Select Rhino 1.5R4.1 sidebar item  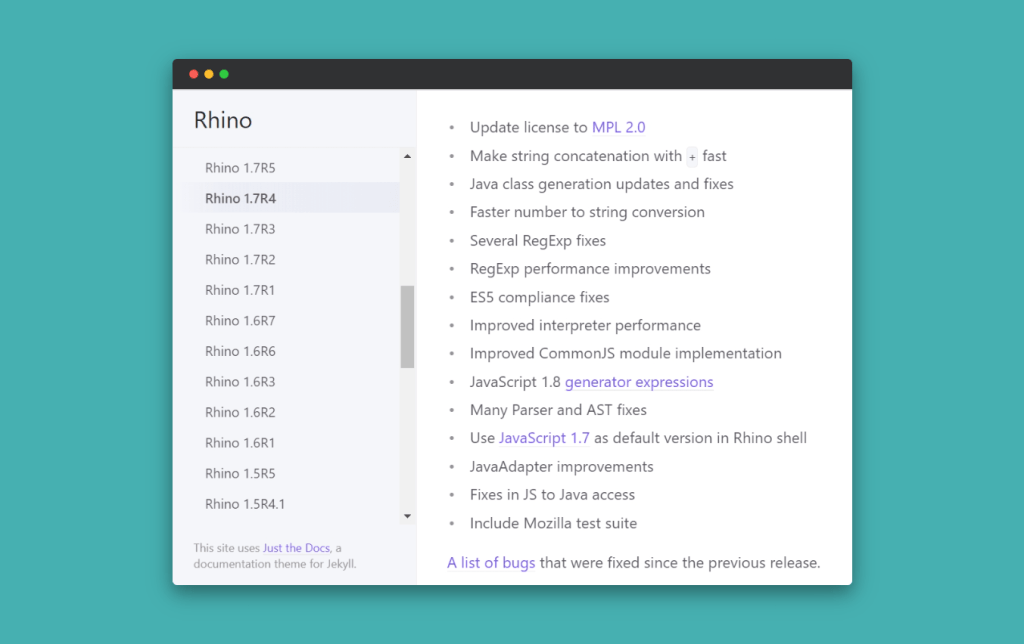(x=245, y=504)
